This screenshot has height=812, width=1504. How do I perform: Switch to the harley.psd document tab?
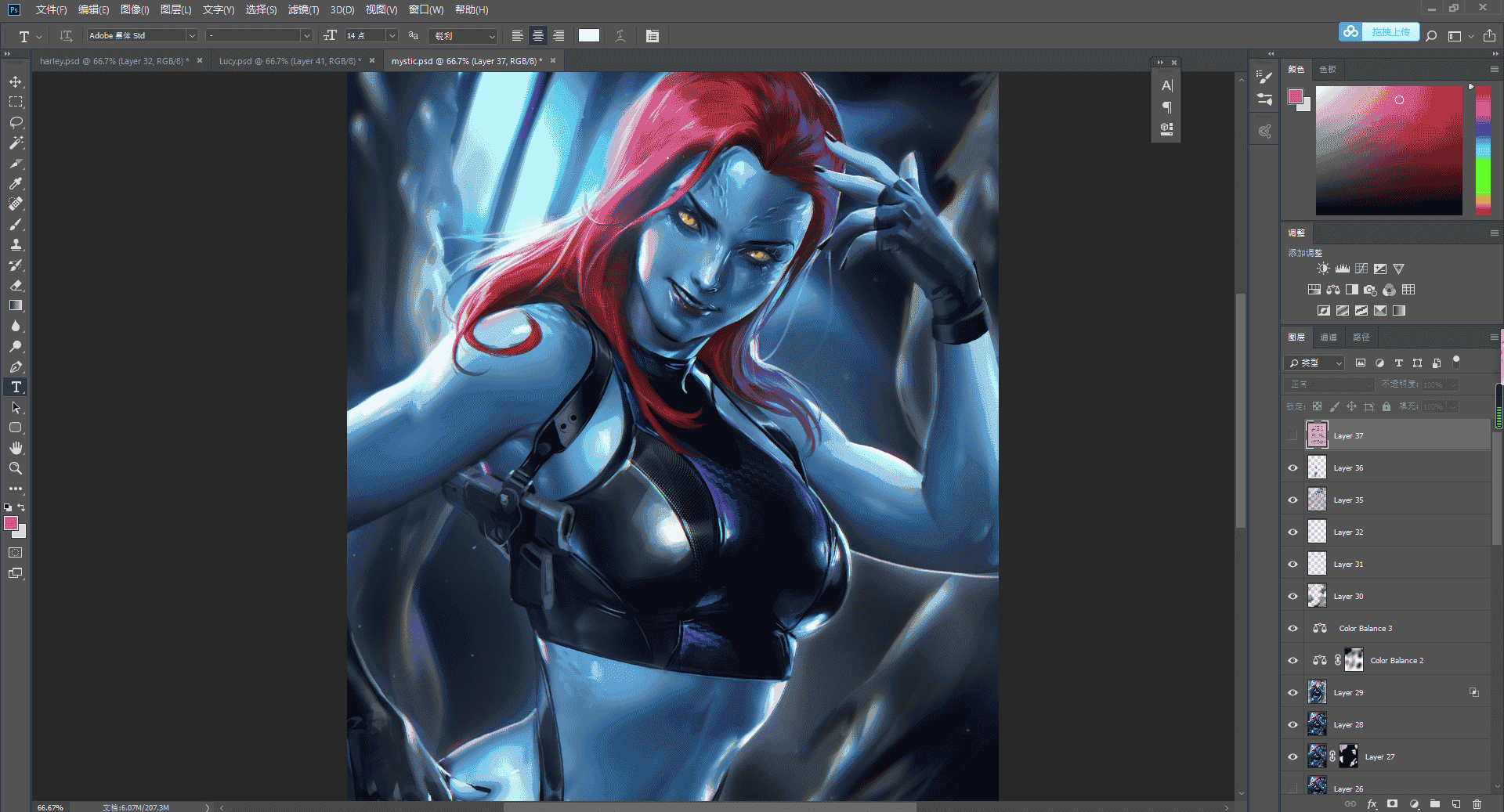[x=114, y=60]
